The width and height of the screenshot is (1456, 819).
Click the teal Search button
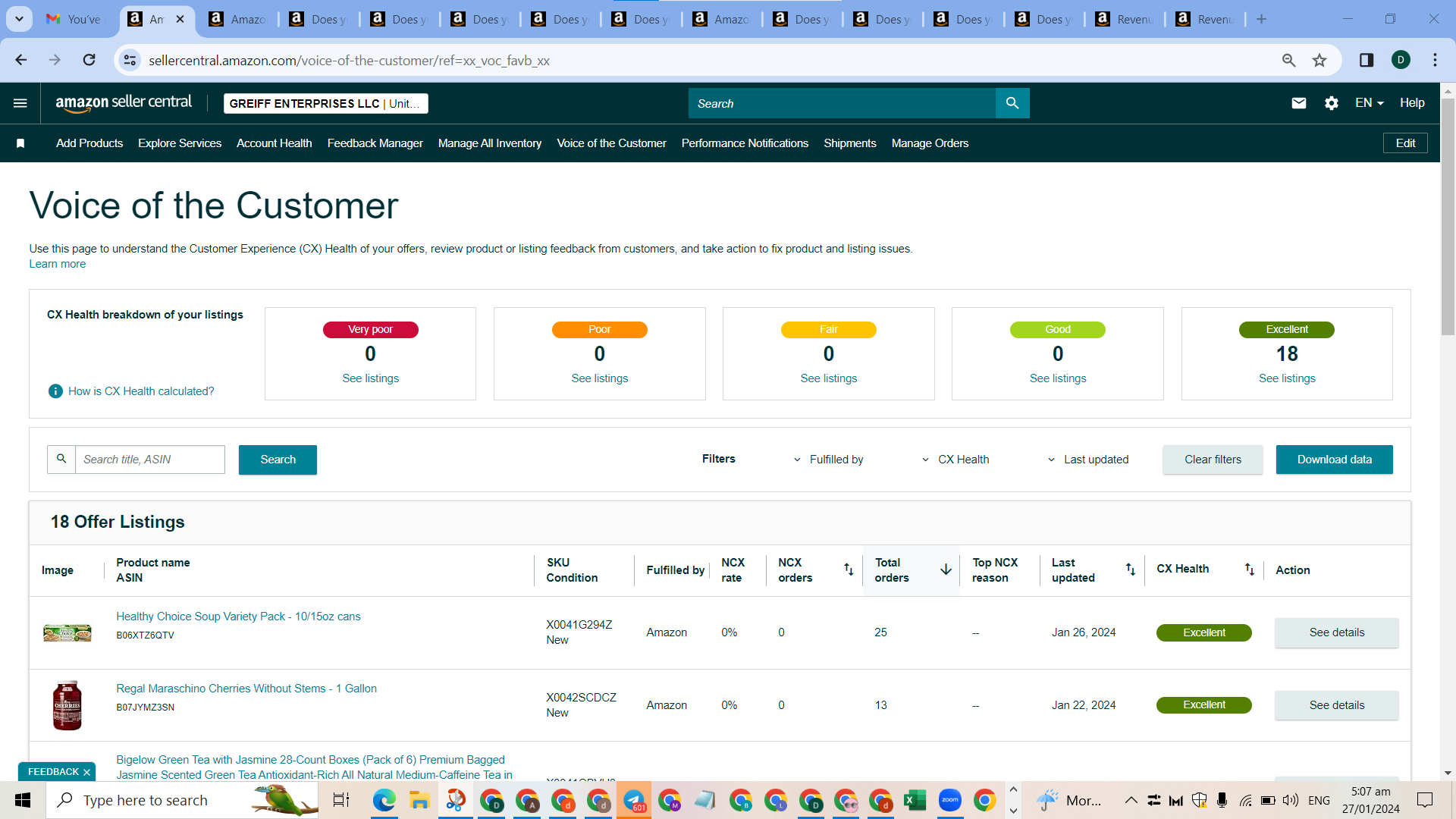pyautogui.click(x=278, y=460)
